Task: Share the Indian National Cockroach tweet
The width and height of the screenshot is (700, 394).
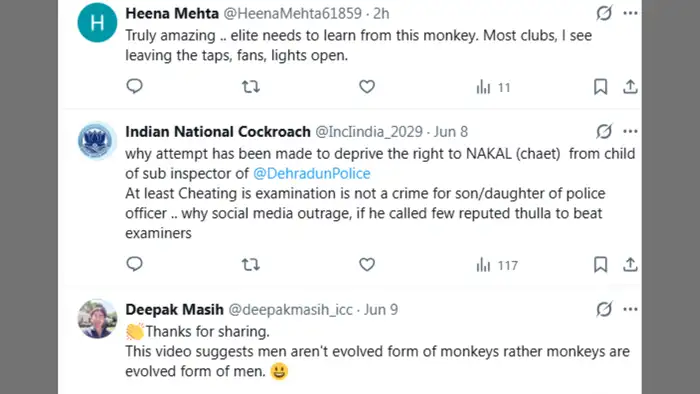Action: (x=630, y=265)
